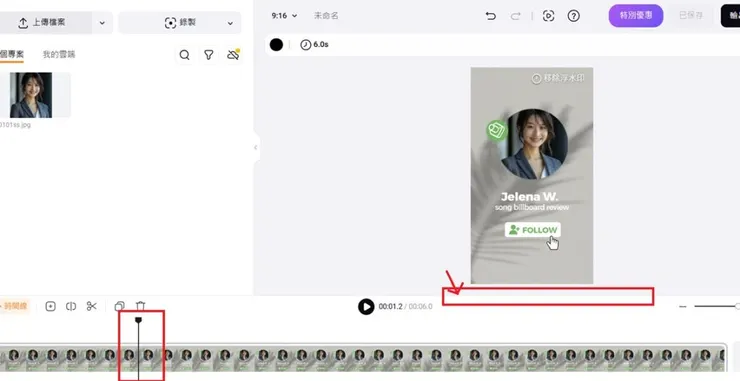This screenshot has height=381, width=740.
Task: Expand the upload options dropdown arrow
Action: [102, 23]
